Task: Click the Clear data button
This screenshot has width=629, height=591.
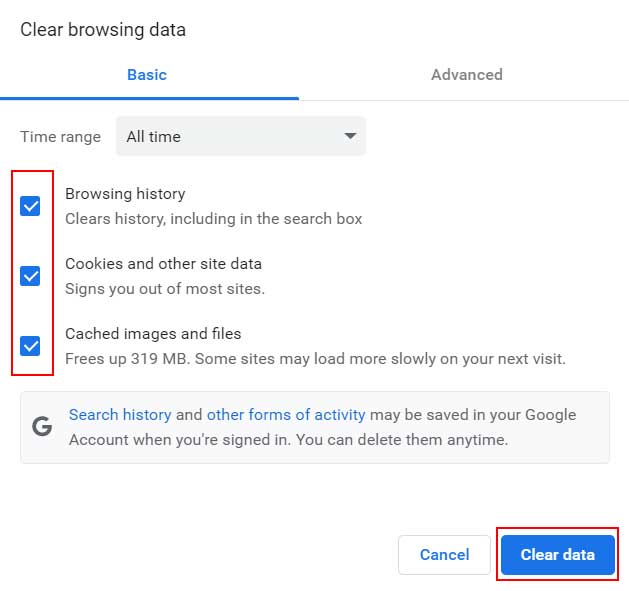Action: (558, 554)
